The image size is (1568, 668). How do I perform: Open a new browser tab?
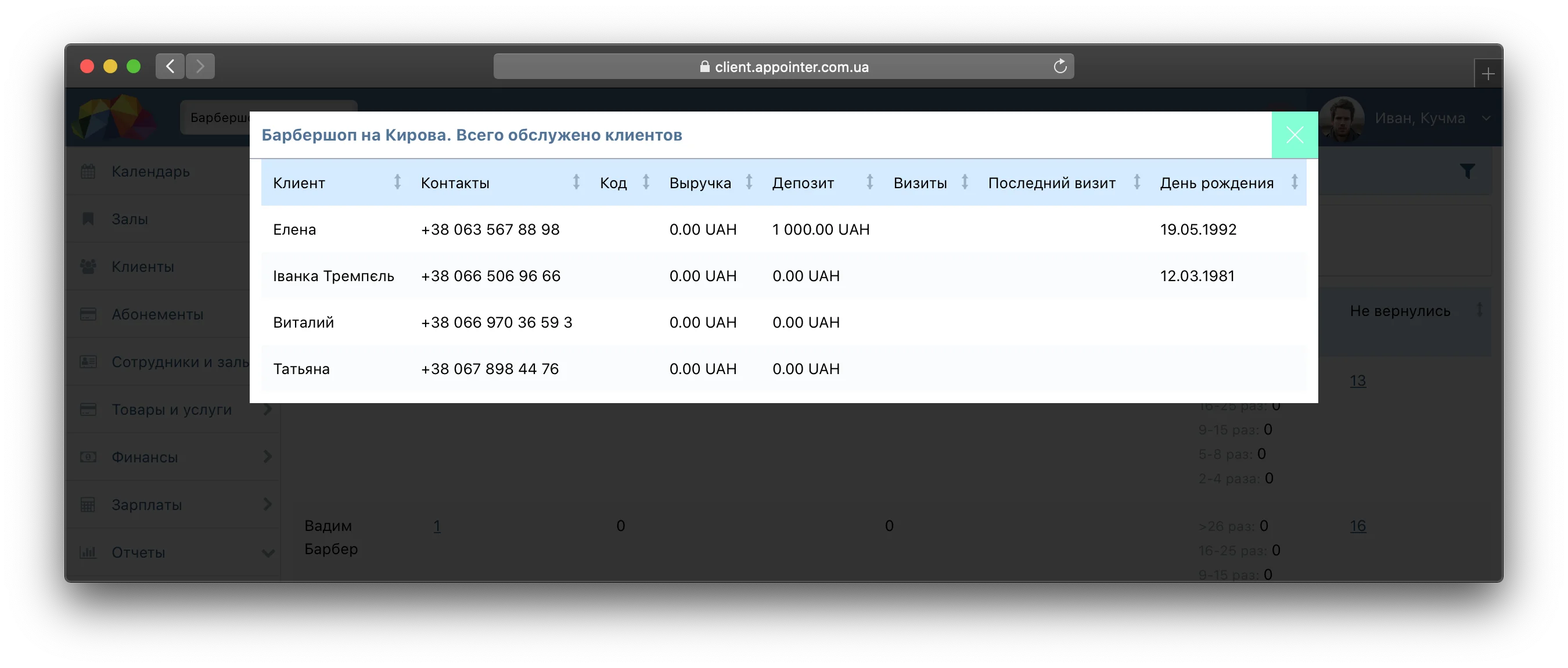coord(1488,74)
